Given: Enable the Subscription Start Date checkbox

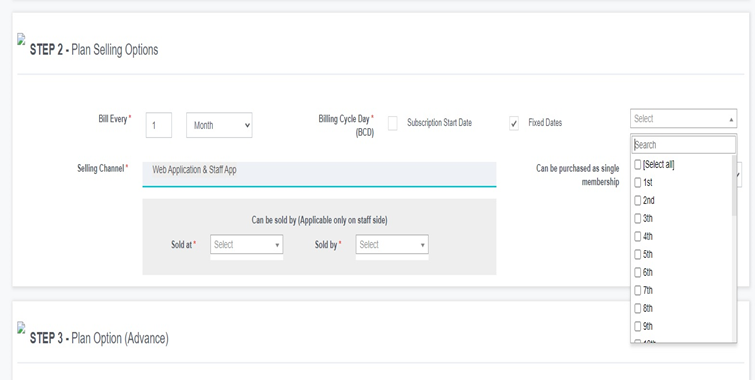Looking at the screenshot, I should pos(393,123).
